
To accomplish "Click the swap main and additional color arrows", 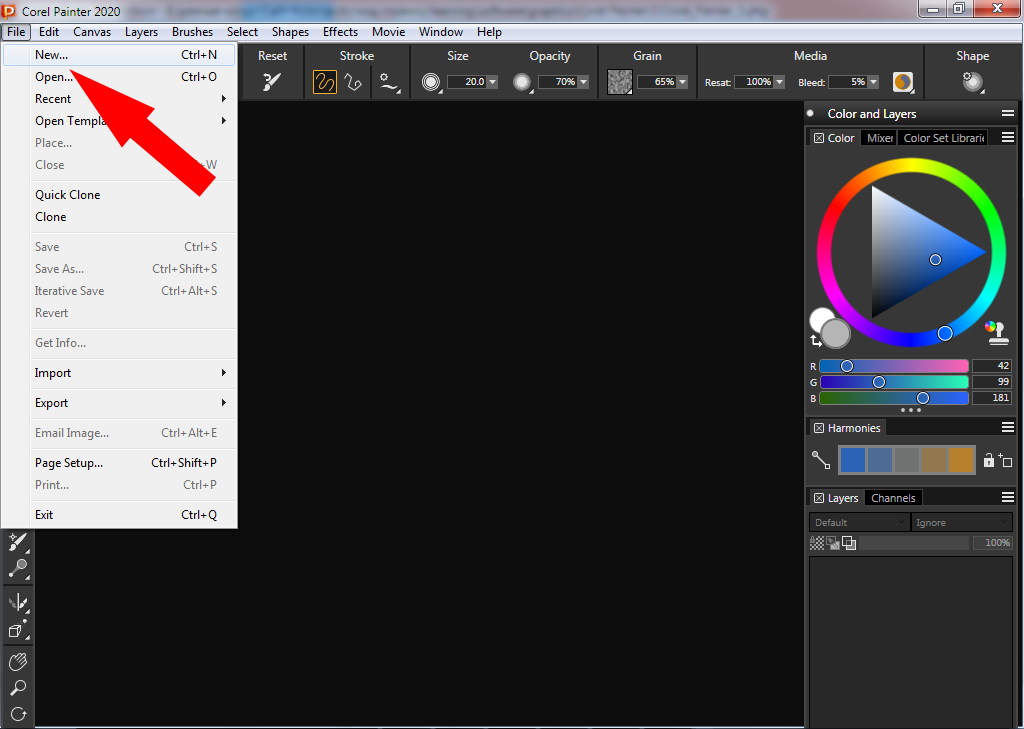I will coord(816,341).
